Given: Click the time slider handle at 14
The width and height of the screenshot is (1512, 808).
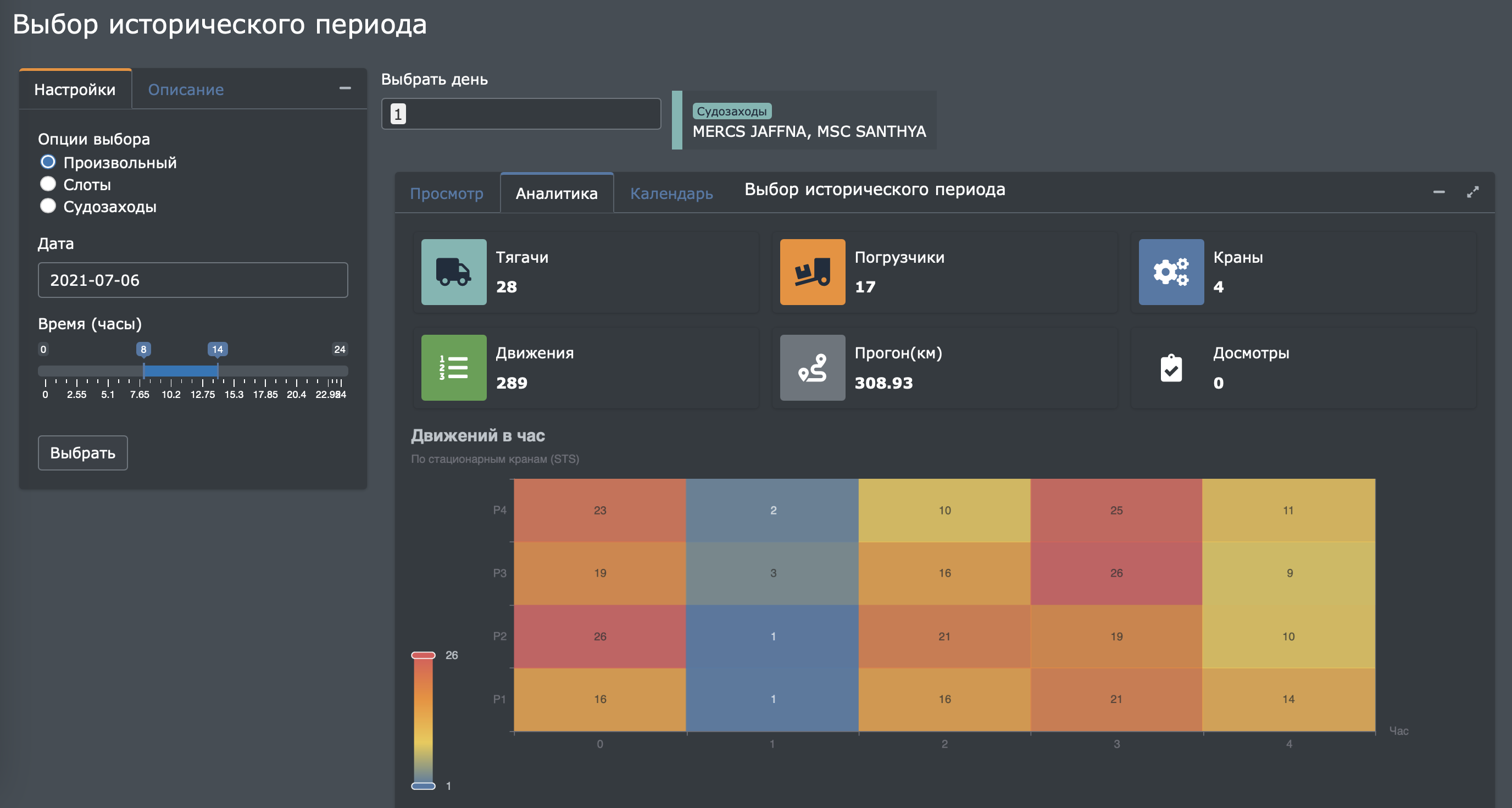Looking at the screenshot, I should point(218,370).
